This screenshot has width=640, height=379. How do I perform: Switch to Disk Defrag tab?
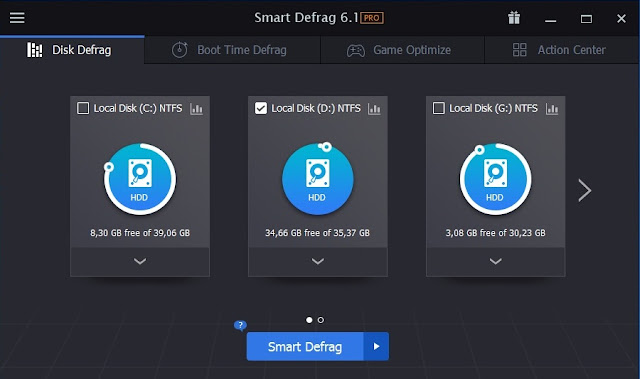pyautogui.click(x=72, y=50)
